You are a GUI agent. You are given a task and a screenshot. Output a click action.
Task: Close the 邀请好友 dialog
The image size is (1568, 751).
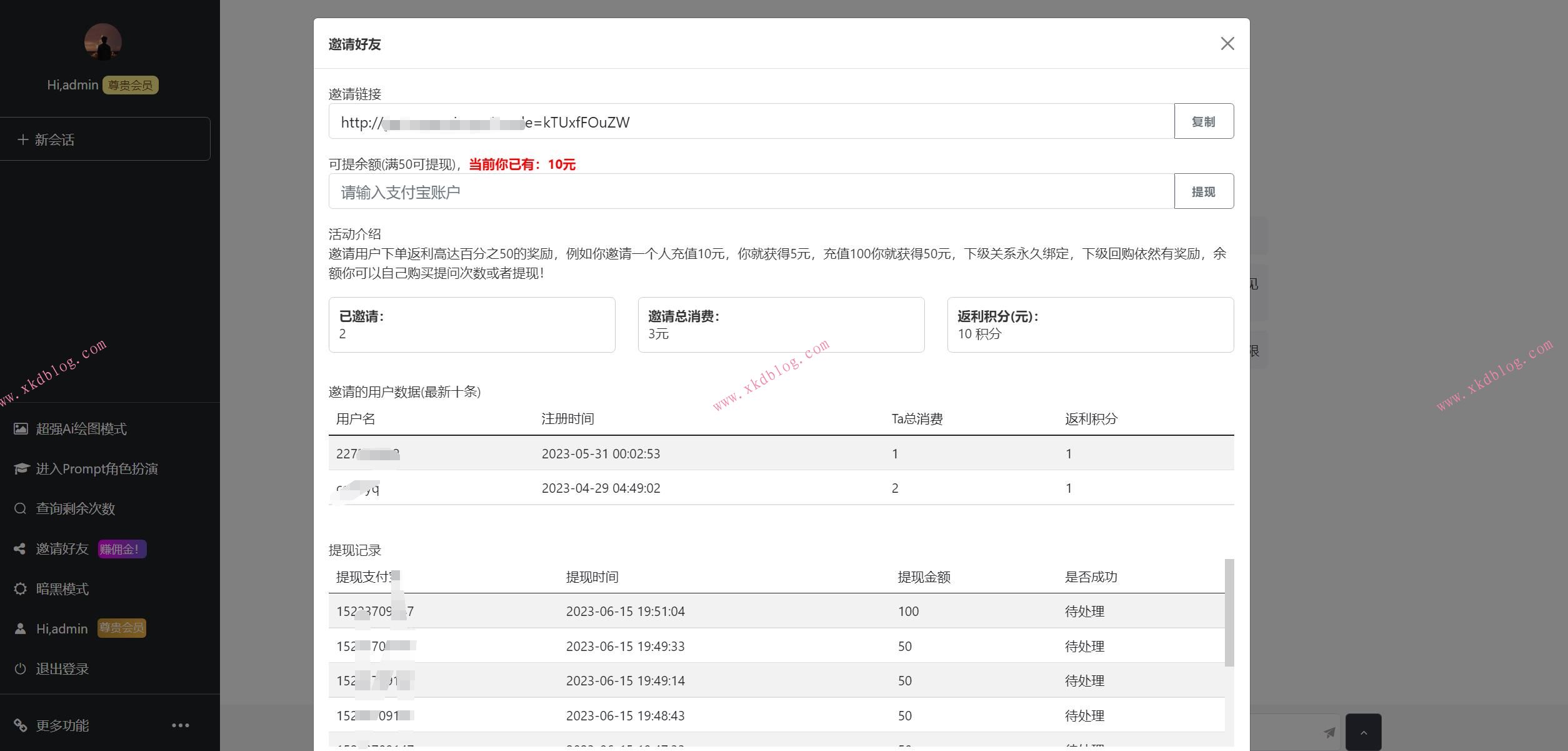click(1227, 43)
